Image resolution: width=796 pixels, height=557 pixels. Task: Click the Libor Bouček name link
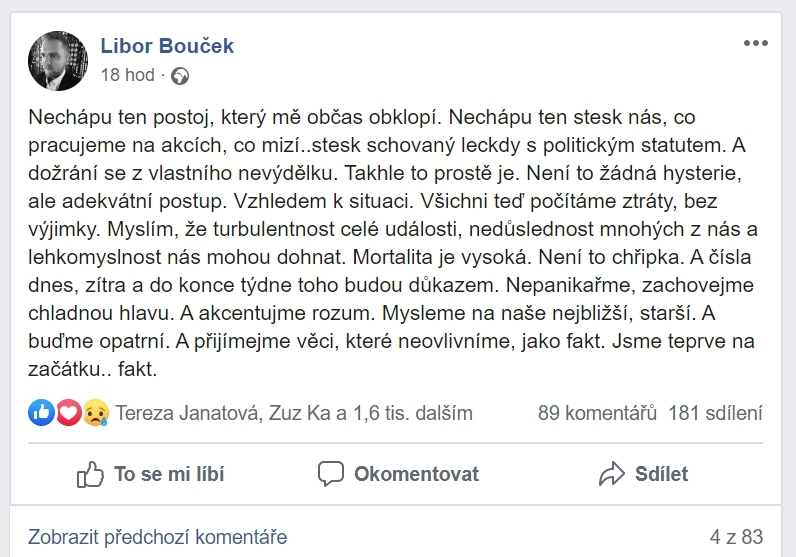[167, 46]
